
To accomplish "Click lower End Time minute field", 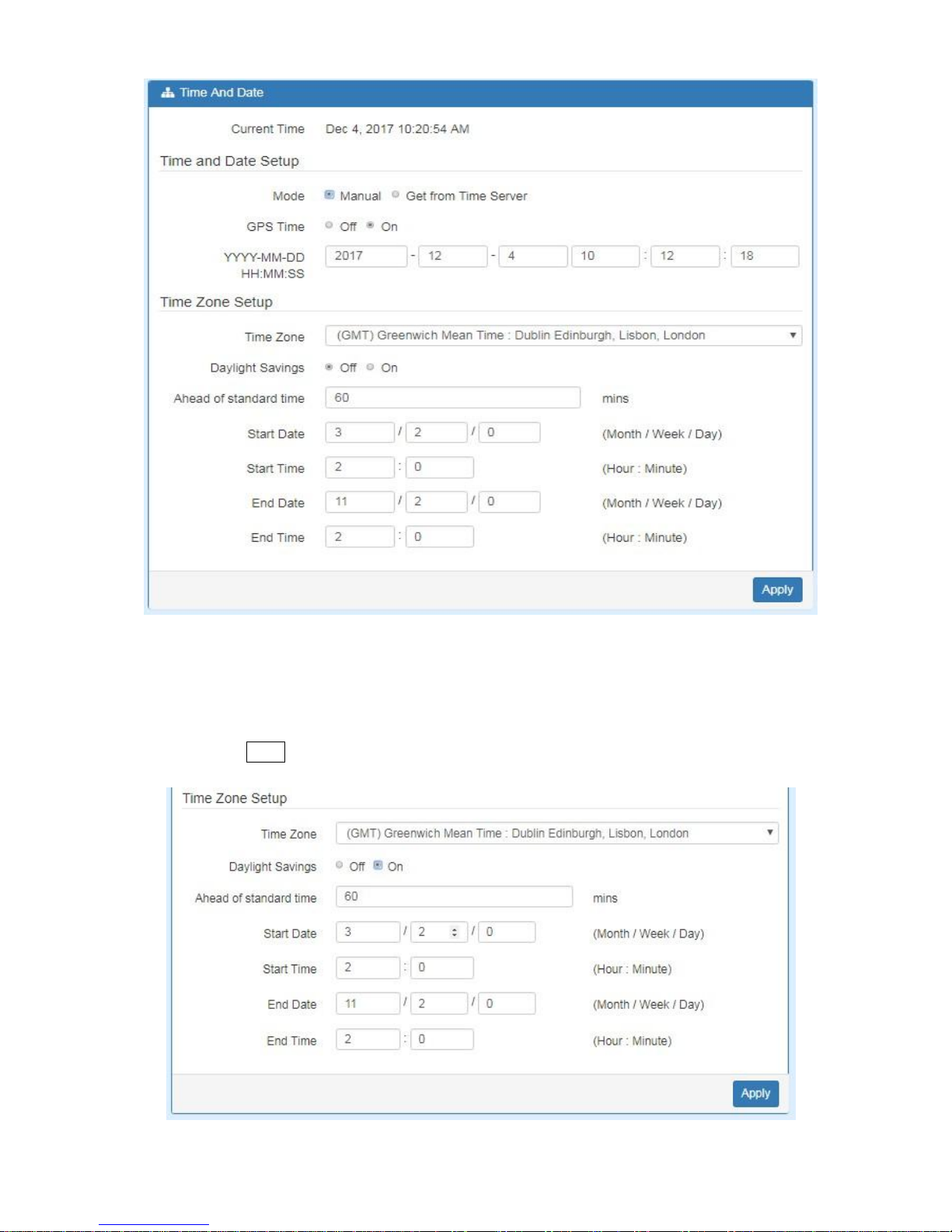I will click(x=442, y=1039).
